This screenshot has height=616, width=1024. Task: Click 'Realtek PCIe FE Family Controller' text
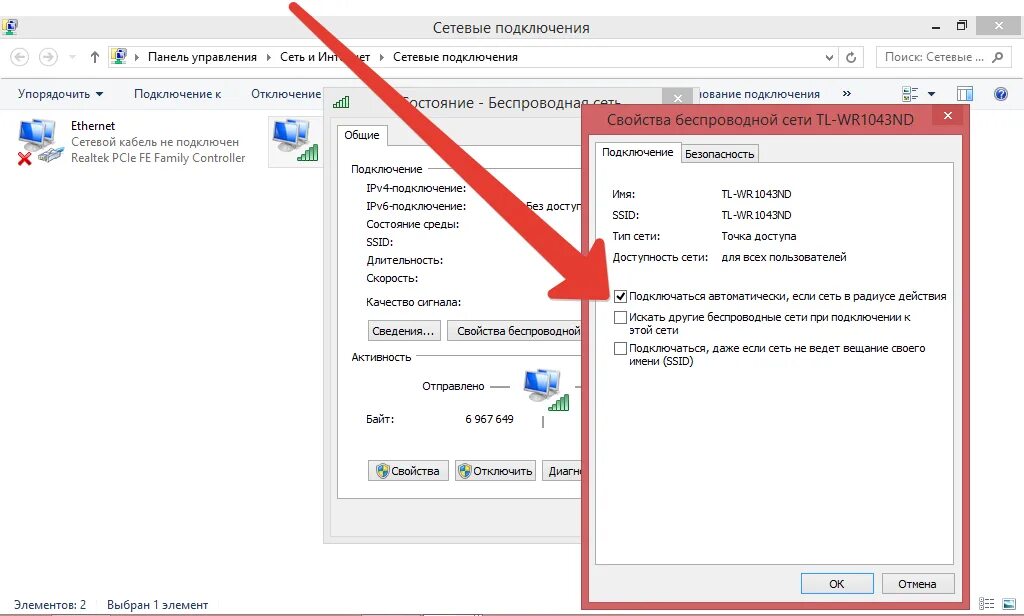pos(158,157)
